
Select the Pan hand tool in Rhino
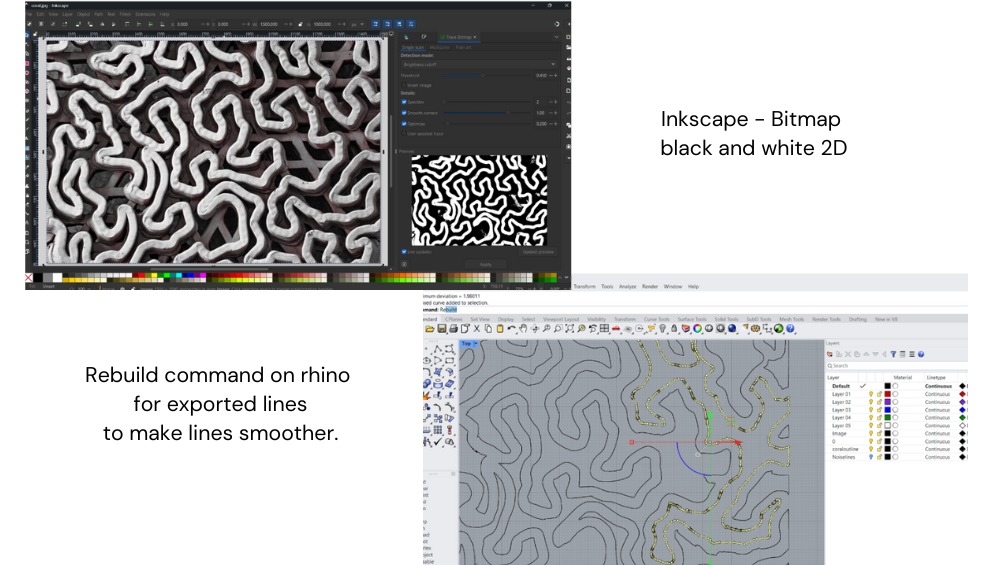click(525, 328)
